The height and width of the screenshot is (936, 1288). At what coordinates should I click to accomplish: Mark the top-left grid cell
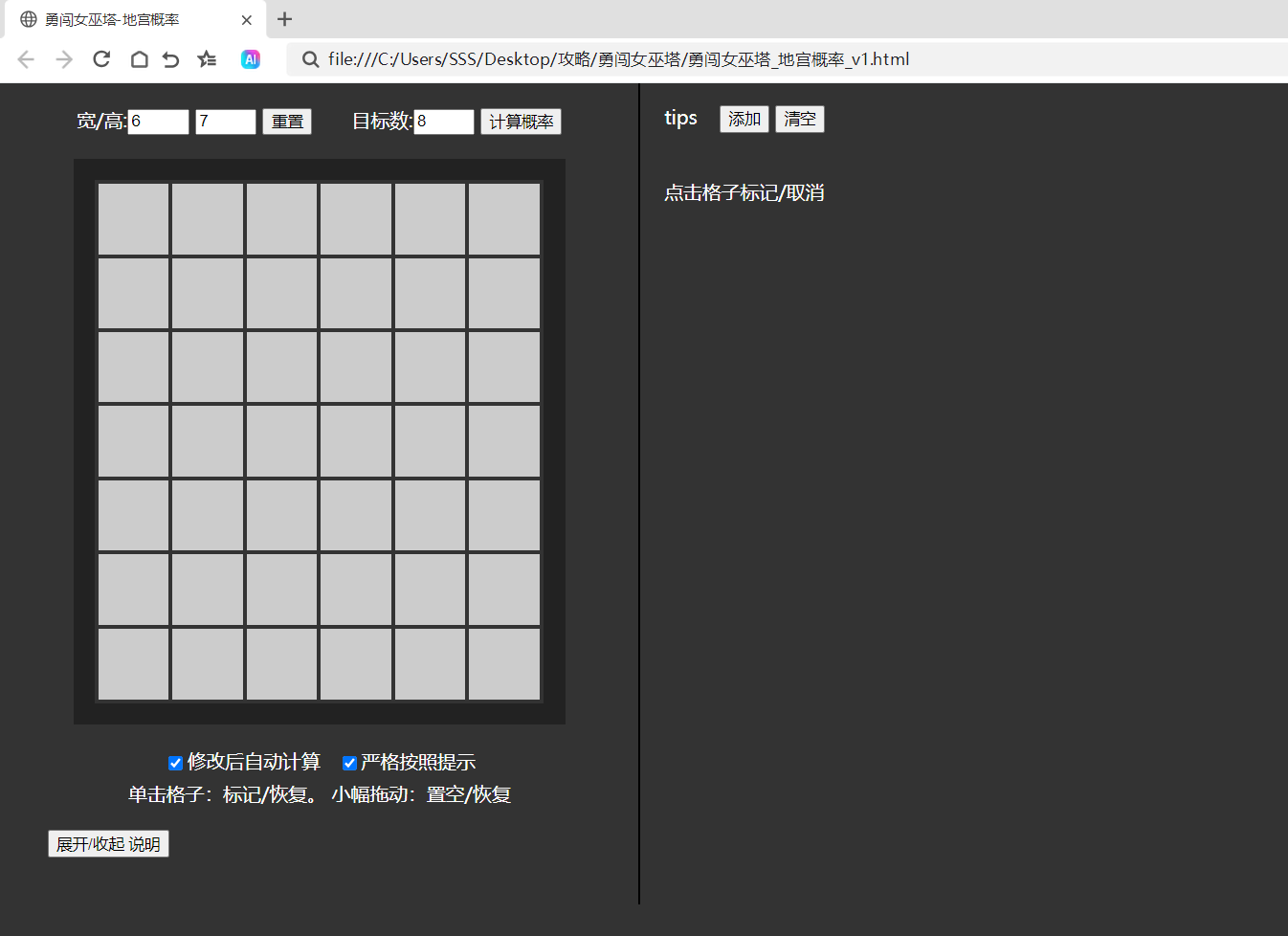[134, 219]
